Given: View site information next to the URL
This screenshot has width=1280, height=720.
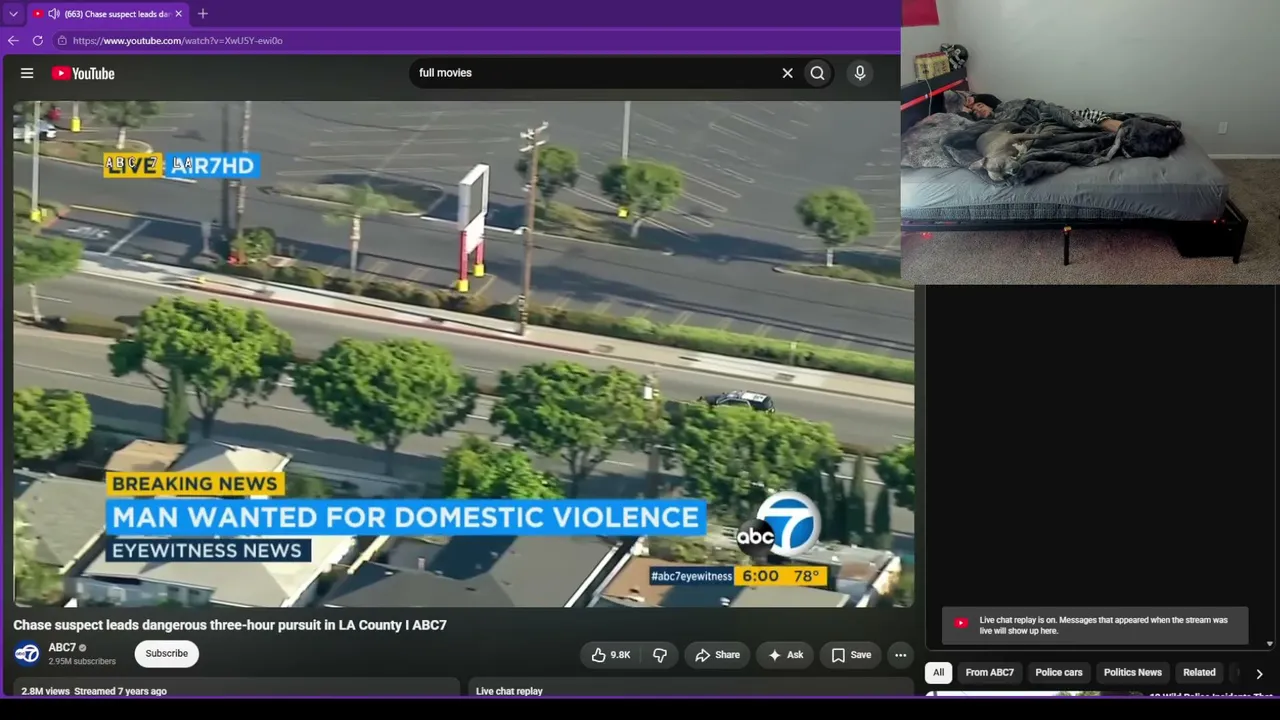Looking at the screenshot, I should (x=62, y=41).
